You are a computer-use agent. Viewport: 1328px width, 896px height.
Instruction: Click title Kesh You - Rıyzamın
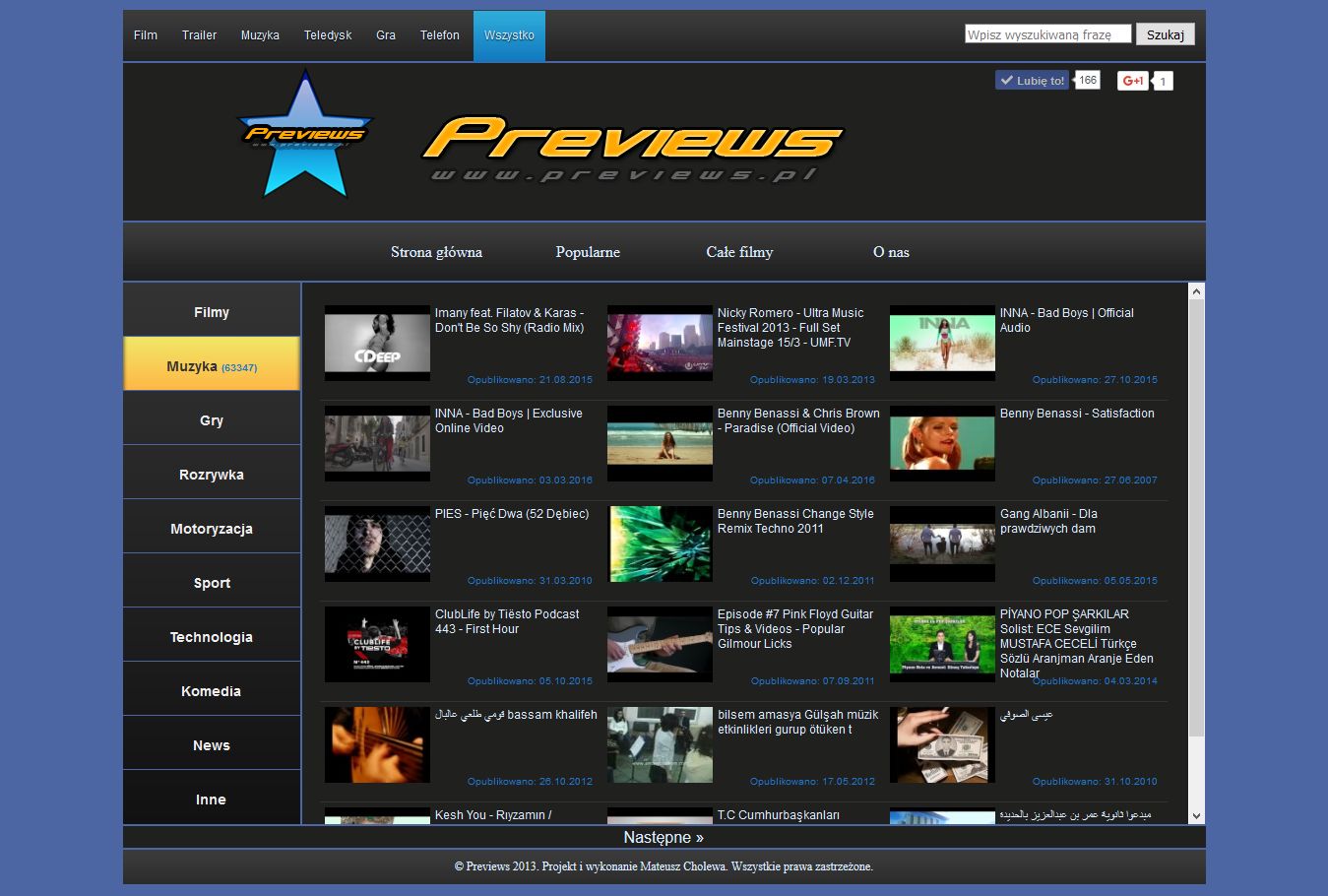click(493, 815)
